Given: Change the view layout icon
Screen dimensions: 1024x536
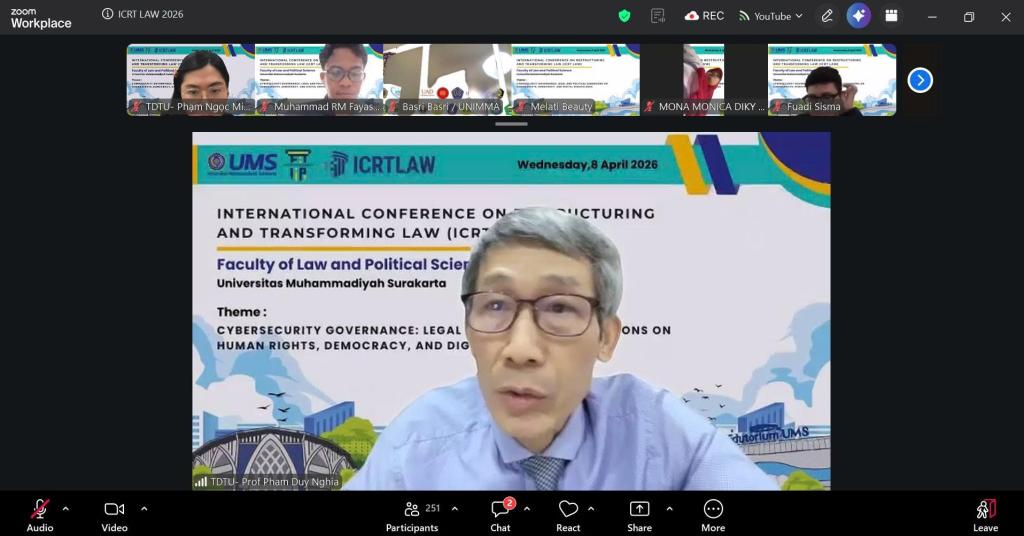Looking at the screenshot, I should pyautogui.click(x=891, y=16).
